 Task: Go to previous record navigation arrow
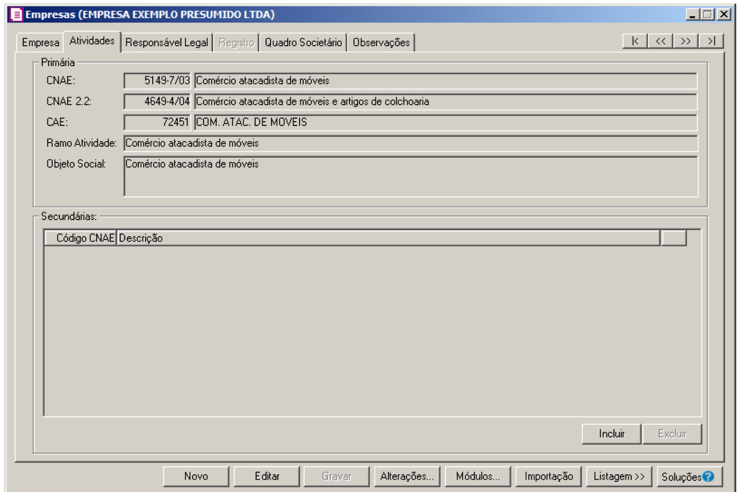(661, 41)
